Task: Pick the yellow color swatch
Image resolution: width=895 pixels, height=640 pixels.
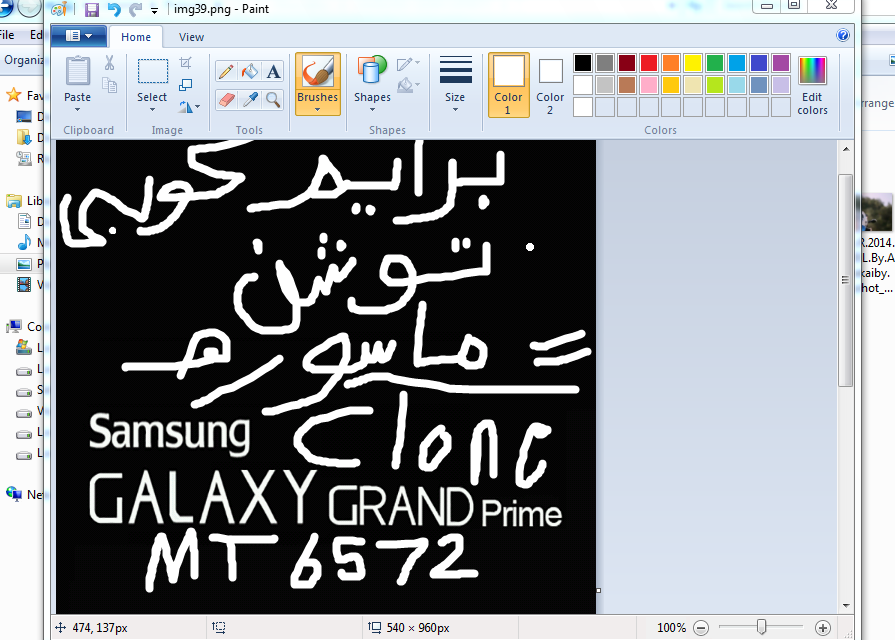Action: point(693,63)
